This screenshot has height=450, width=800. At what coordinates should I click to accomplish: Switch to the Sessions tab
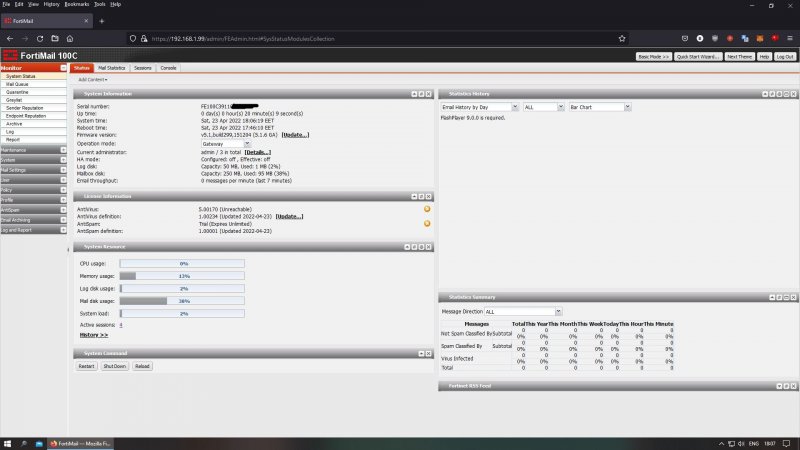[143, 68]
